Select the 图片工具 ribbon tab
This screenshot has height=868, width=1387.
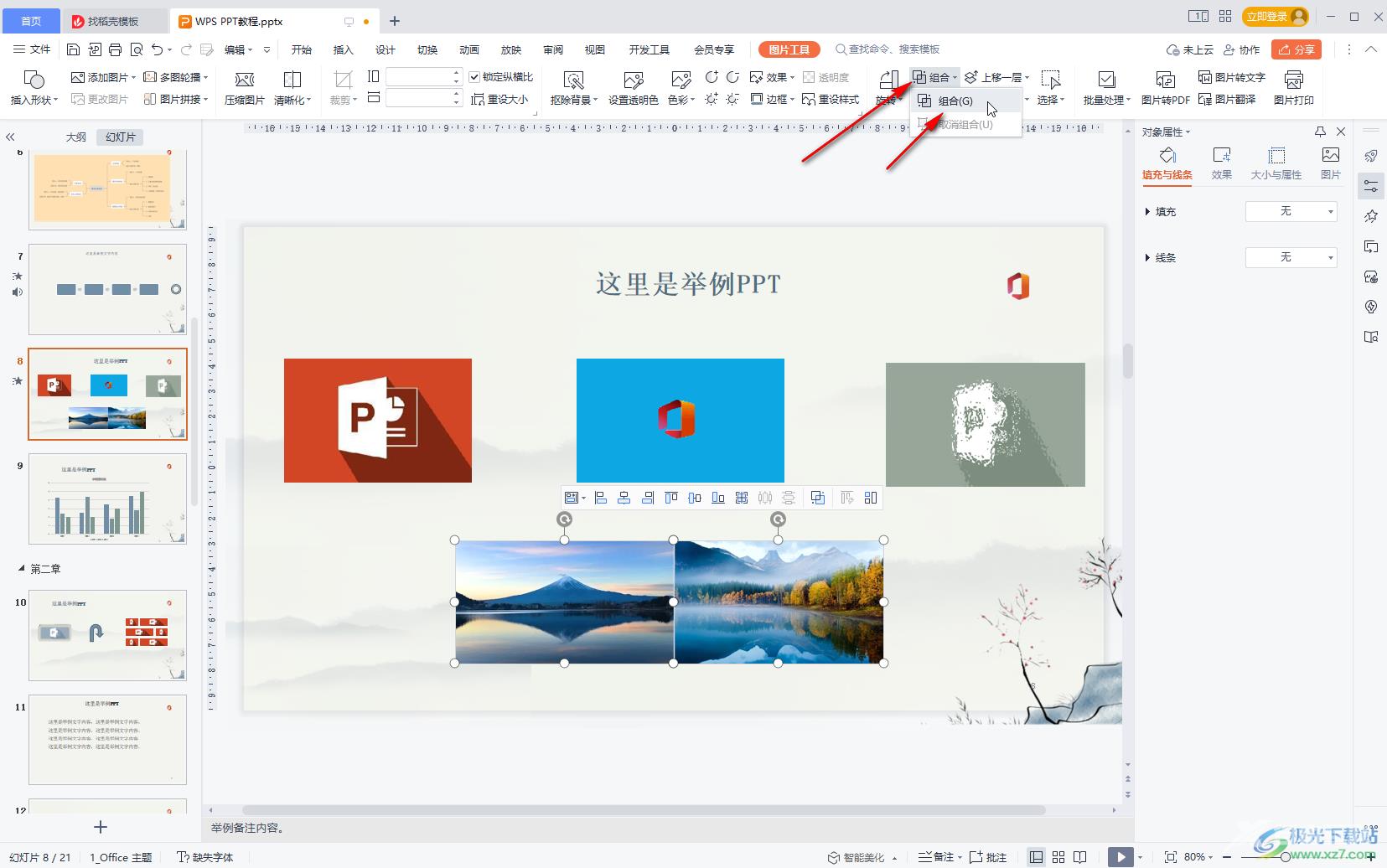click(789, 49)
